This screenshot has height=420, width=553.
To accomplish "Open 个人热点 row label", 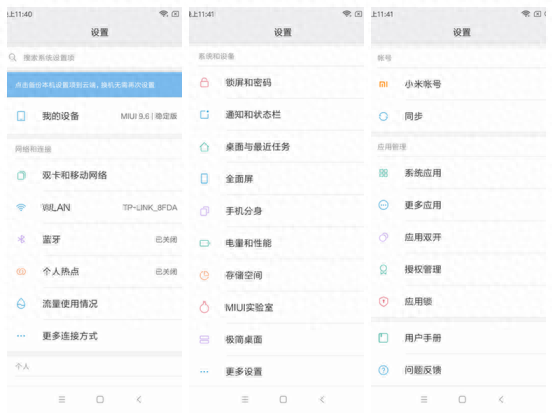I will coord(61,272).
